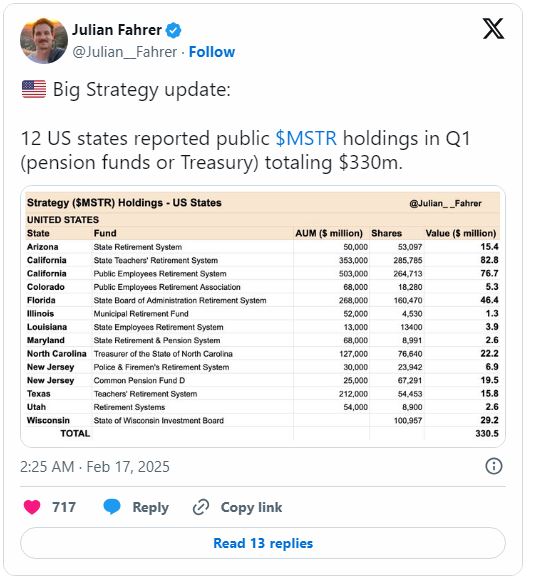Click the reply speech bubble icon
The width and height of the screenshot is (534, 583).
coord(112,507)
